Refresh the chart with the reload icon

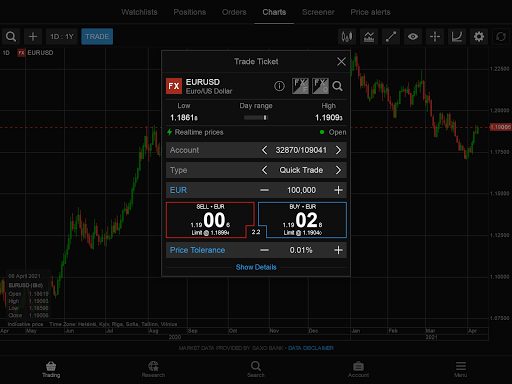[x=501, y=36]
